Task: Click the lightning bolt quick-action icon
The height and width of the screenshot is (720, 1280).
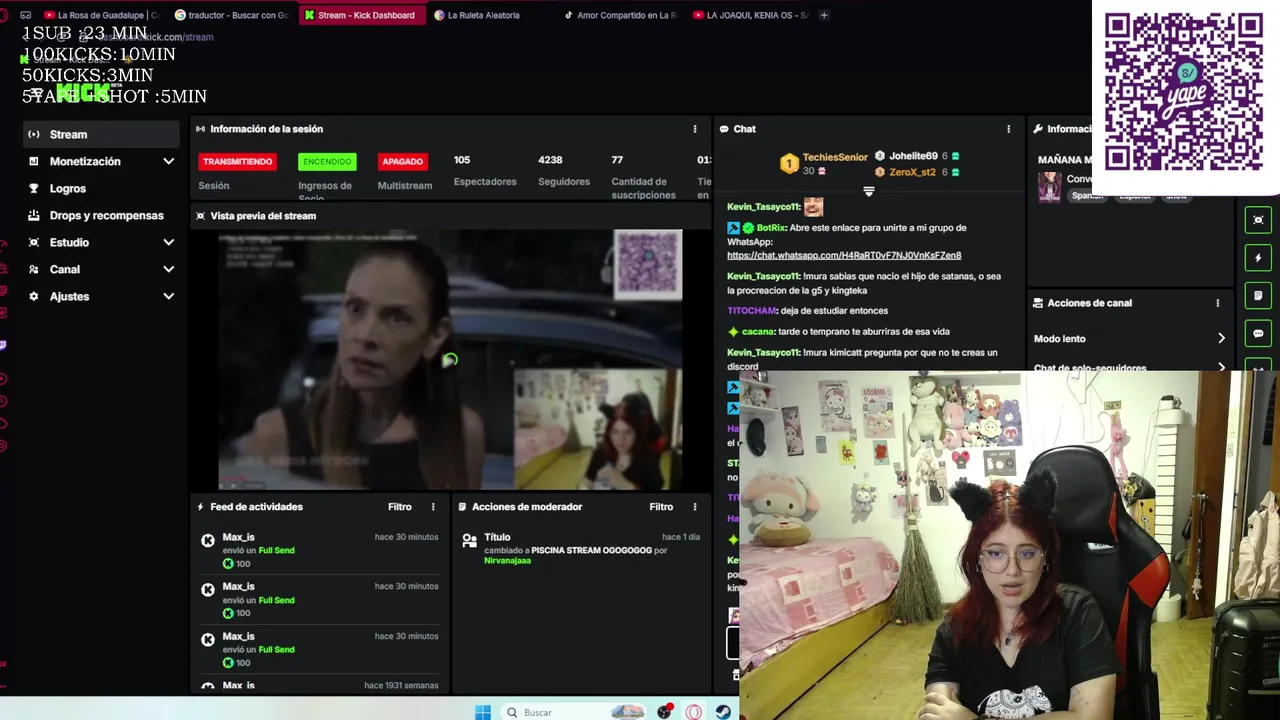Action: pos(1258,258)
